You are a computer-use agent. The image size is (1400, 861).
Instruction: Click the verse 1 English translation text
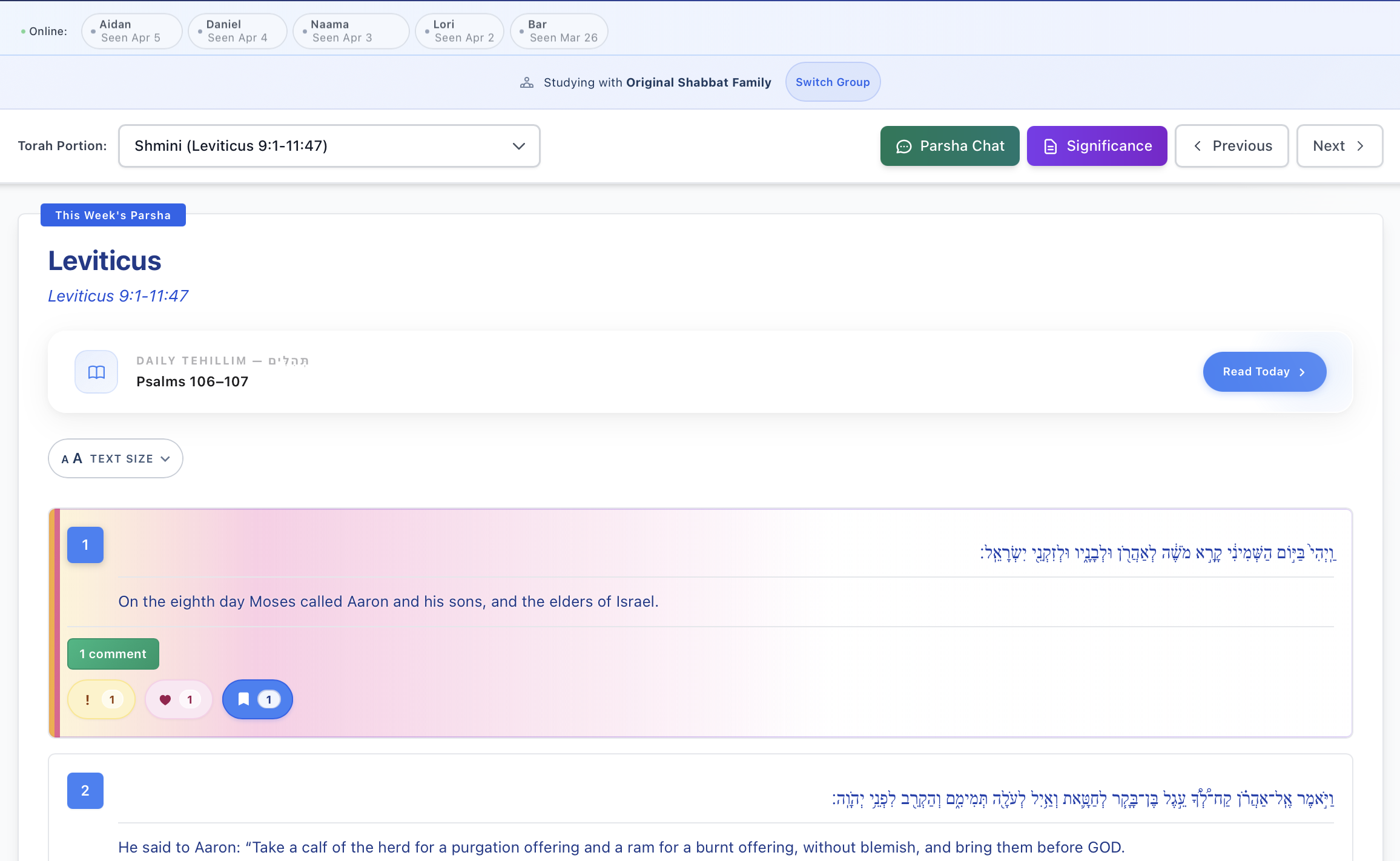click(x=388, y=601)
